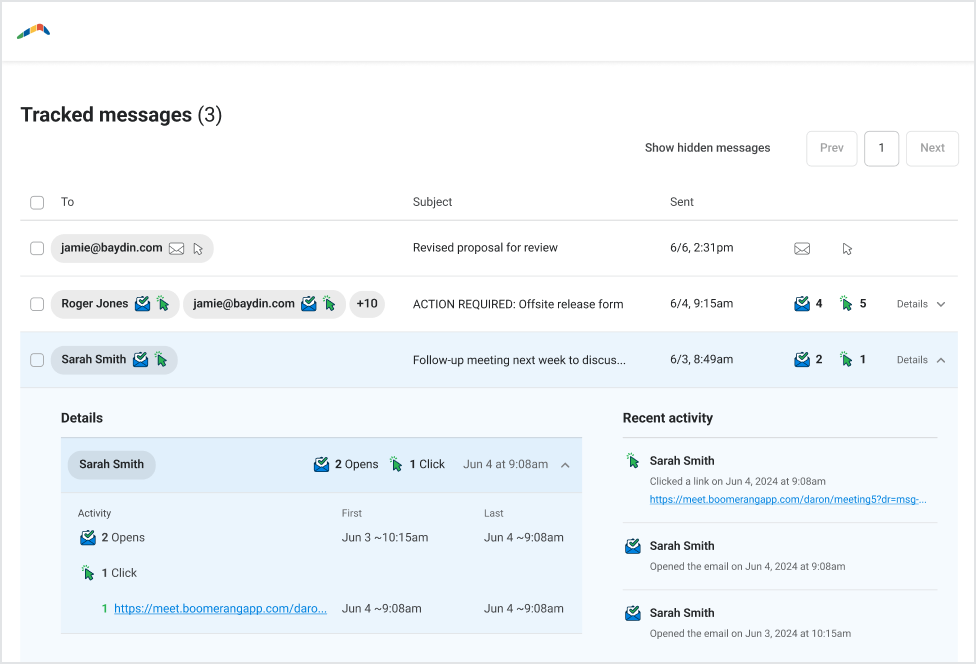976x664 pixels.
Task: Click the cursor icon next to 1 Click in Activity
Action: (88, 573)
